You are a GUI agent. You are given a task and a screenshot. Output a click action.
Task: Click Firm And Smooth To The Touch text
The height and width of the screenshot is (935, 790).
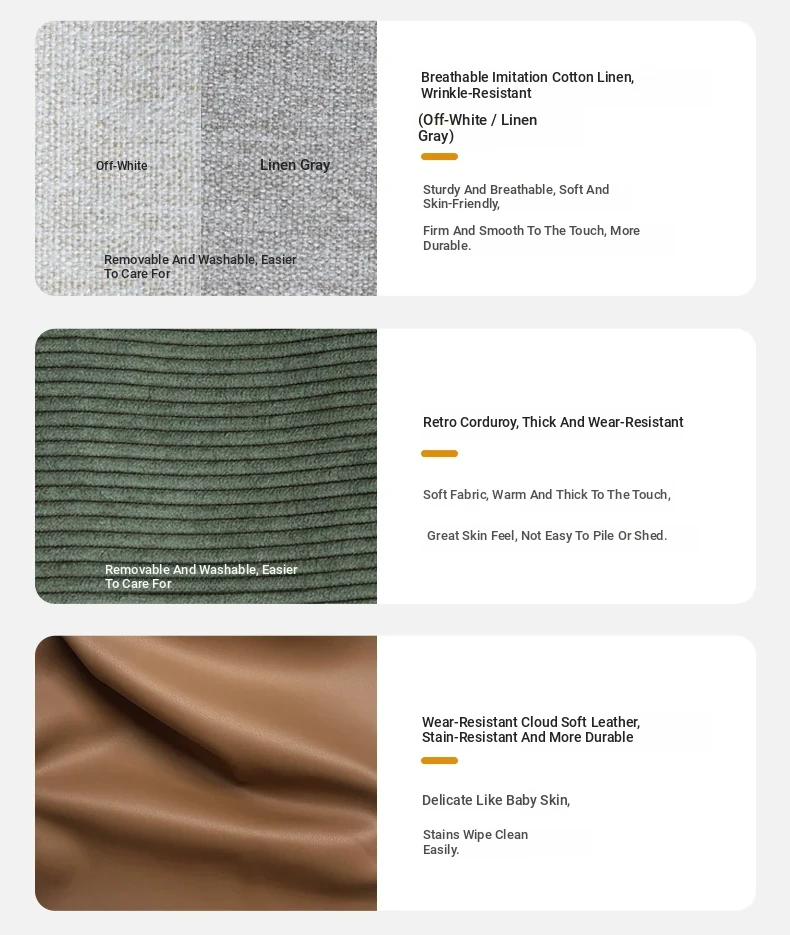[x=531, y=238]
